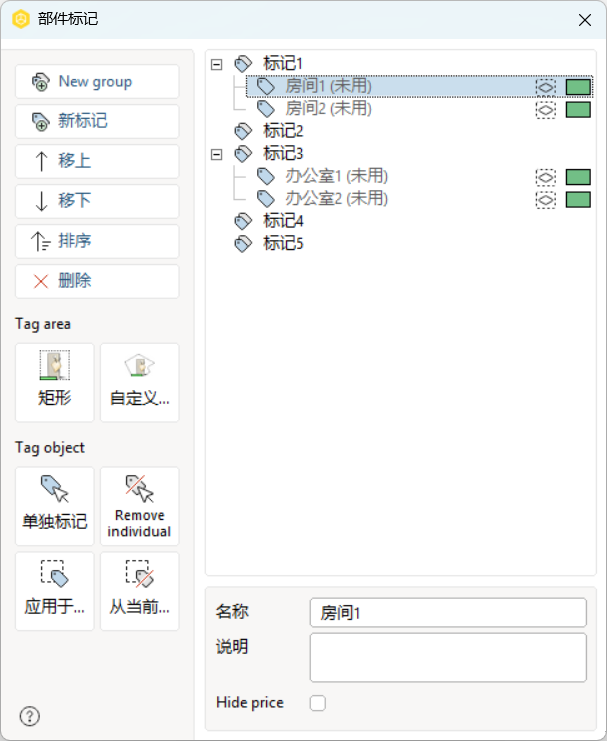
Task: Move the tag up with 移上
Action: (97, 161)
